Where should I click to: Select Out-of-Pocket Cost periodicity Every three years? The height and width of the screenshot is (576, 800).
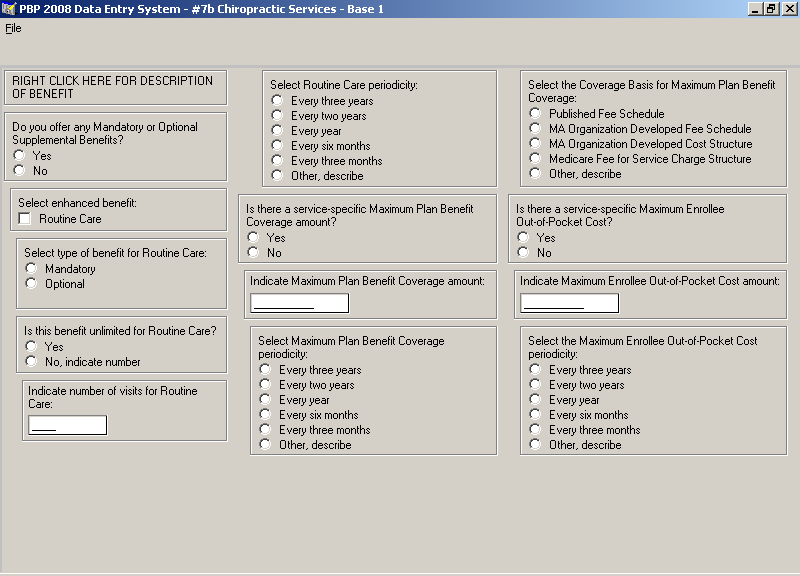[x=535, y=369]
